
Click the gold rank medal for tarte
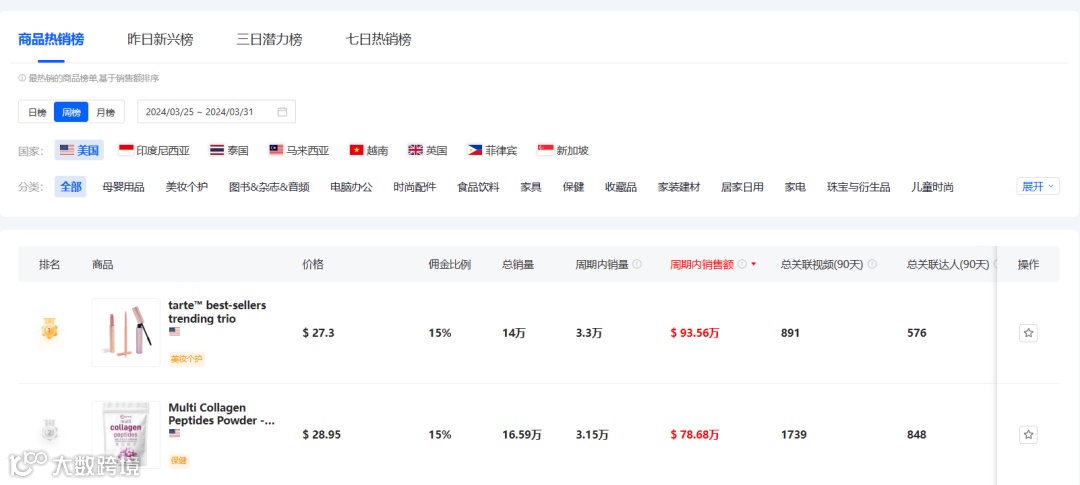click(49, 329)
